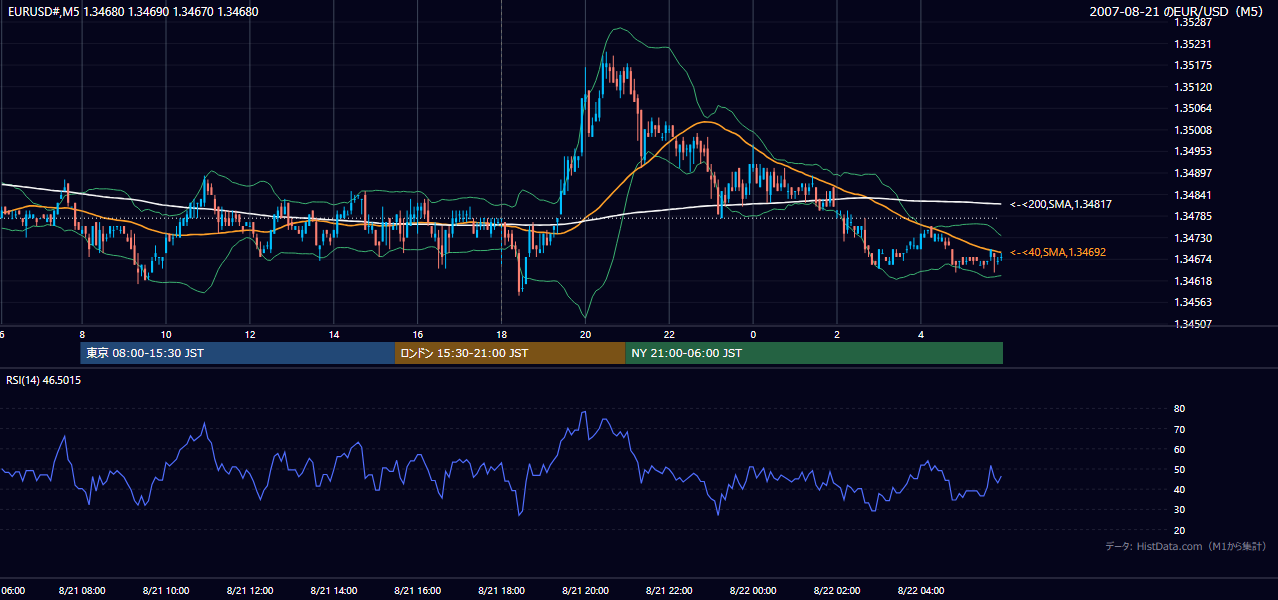Click the '8/21 08:00' time axis label
1278x600 pixels.
click(82, 591)
